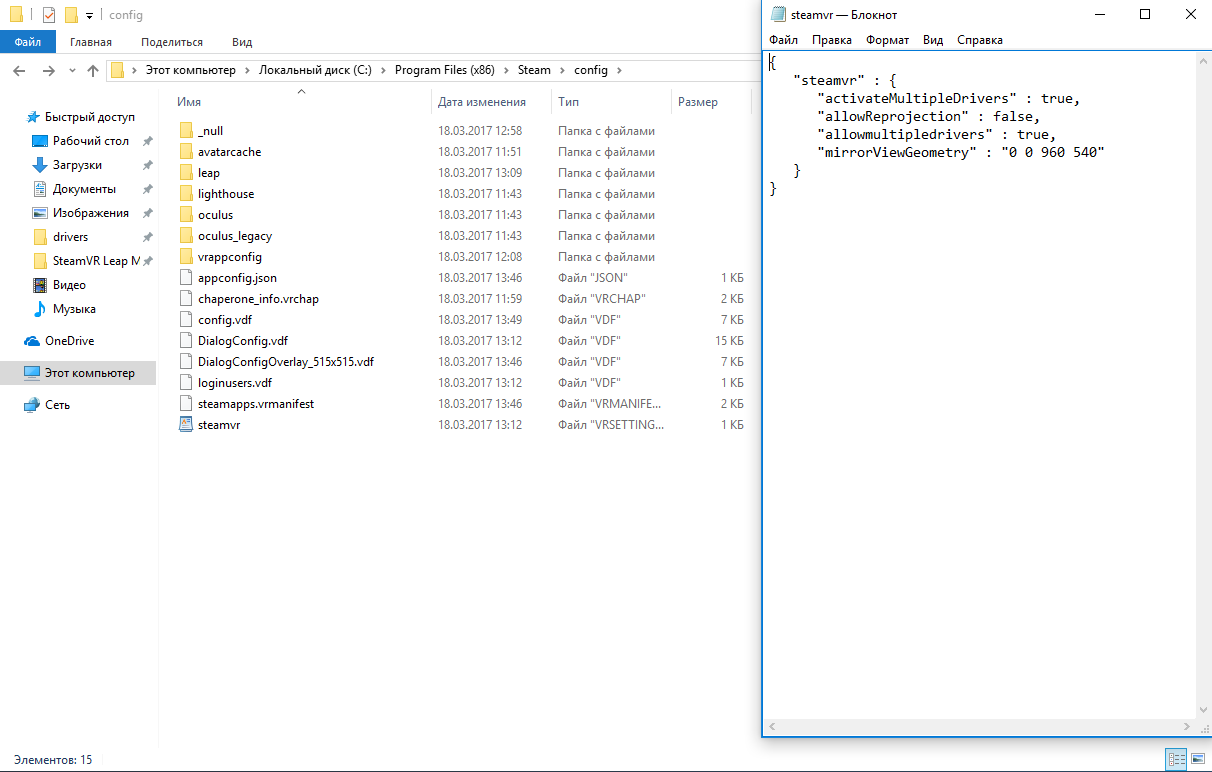Click the Network (Сеть) icon in sidebar
Screen dimensions: 1212x772
[32, 405]
